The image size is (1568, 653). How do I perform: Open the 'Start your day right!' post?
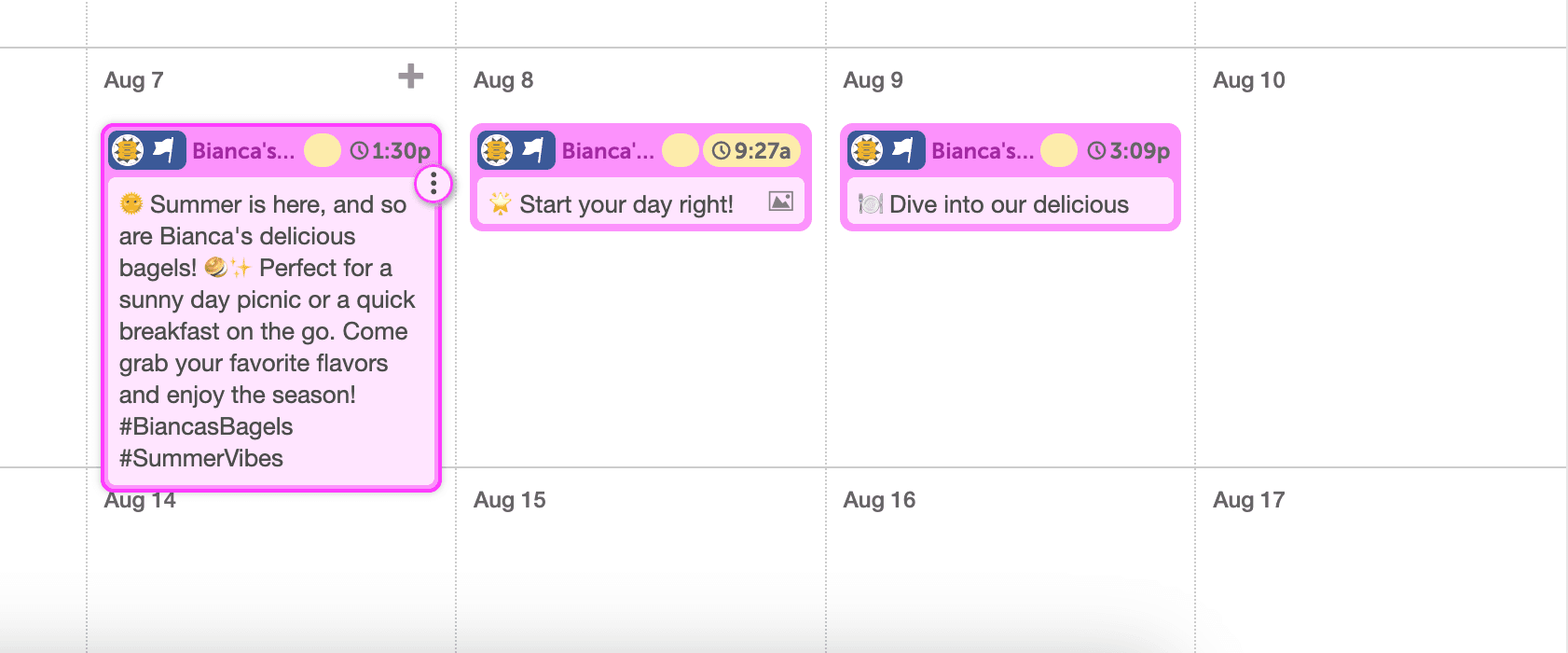(626, 204)
